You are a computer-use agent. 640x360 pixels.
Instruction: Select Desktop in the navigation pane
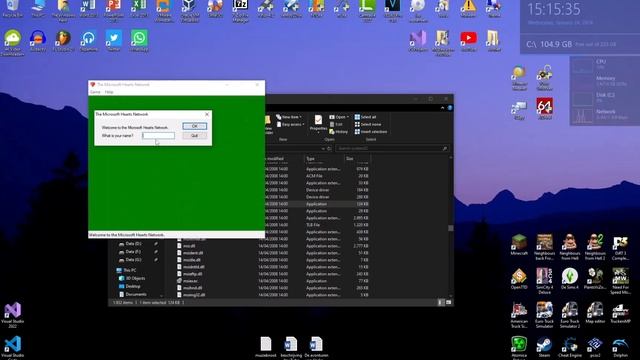[x=130, y=287]
